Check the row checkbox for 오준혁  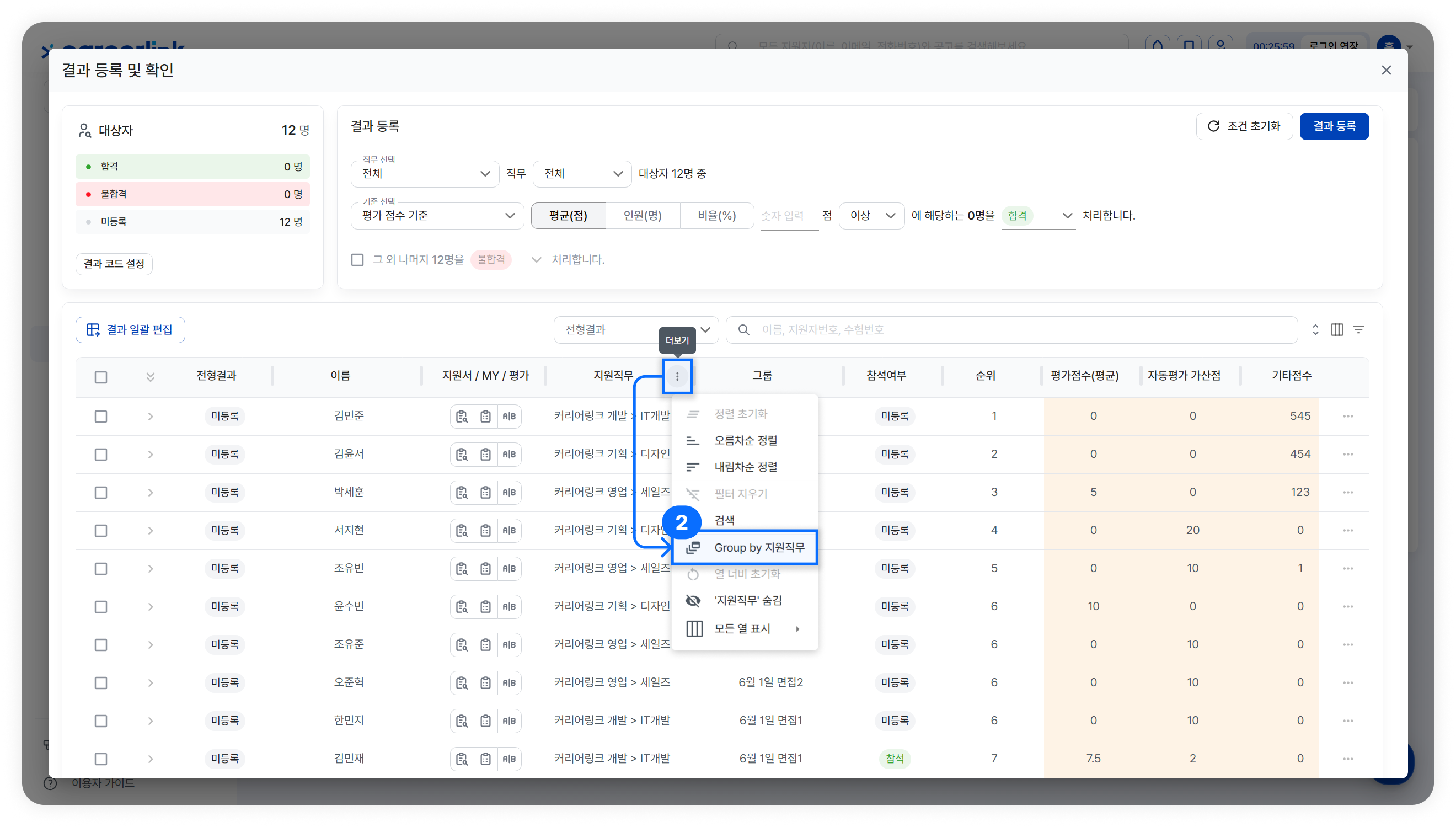pos(101,682)
